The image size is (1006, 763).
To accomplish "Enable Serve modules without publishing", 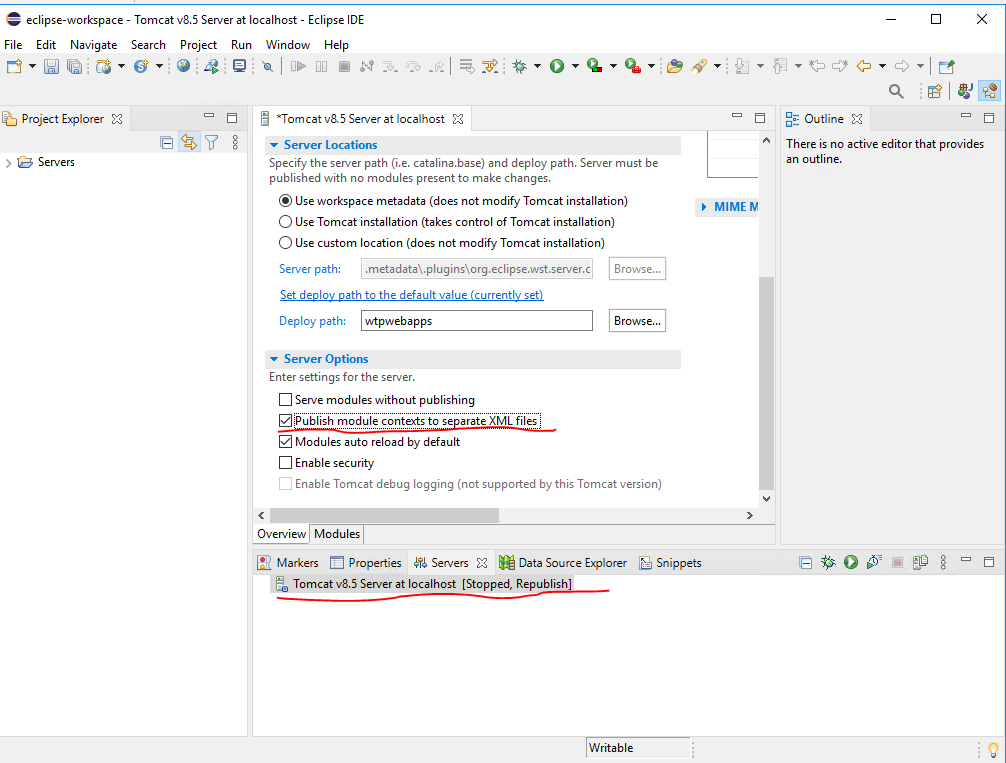I will 286,400.
